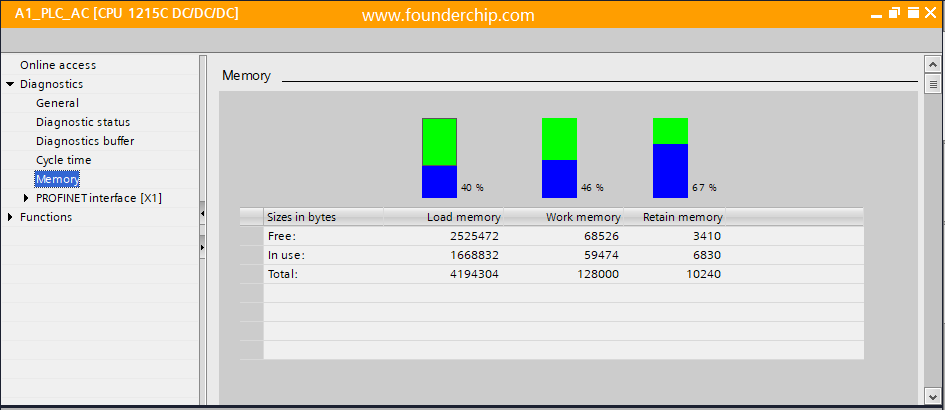
Task: Expand the PROFINET interface [X1] node
Action: pos(26,198)
